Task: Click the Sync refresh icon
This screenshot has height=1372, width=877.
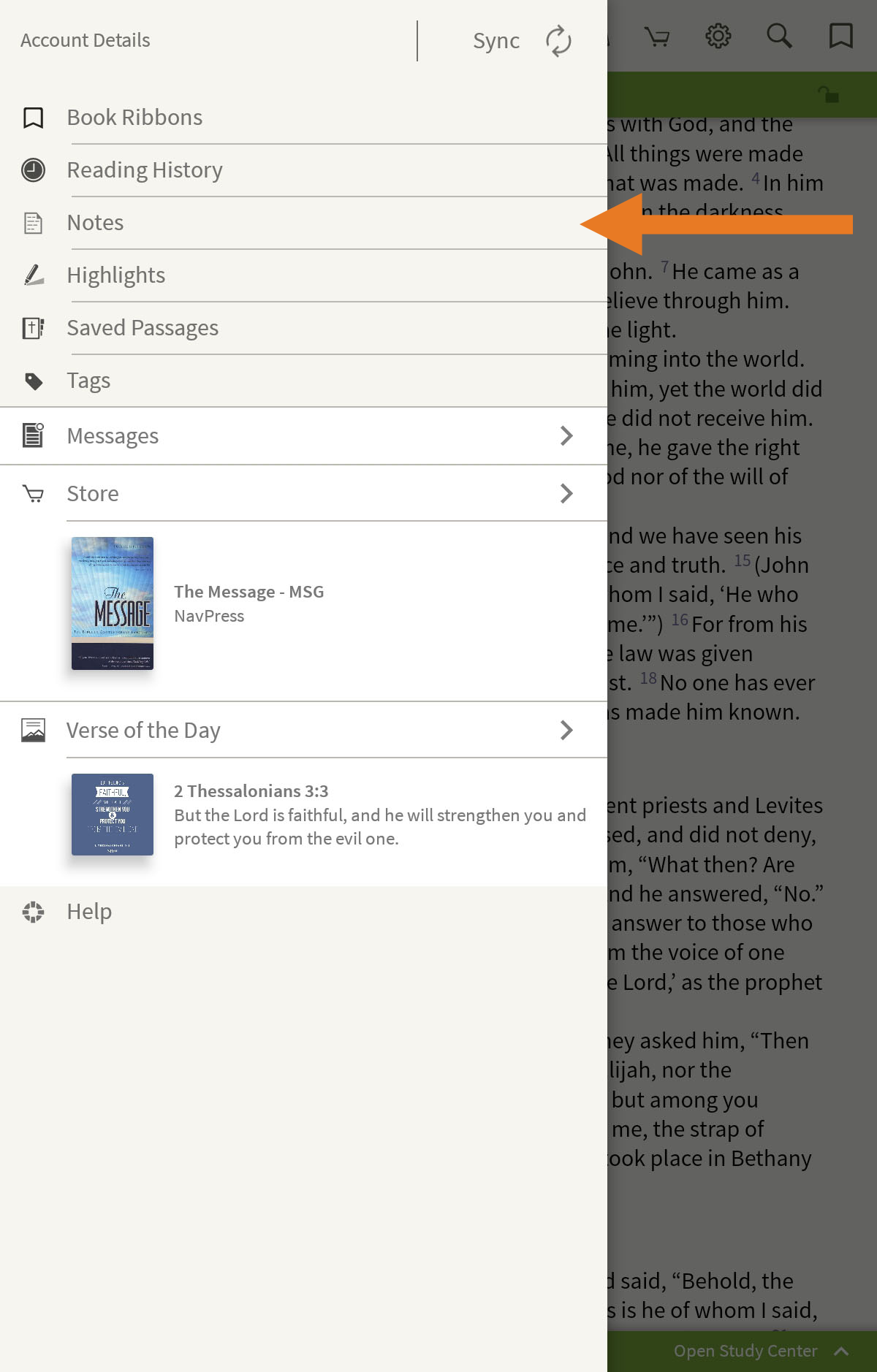Action: [559, 41]
